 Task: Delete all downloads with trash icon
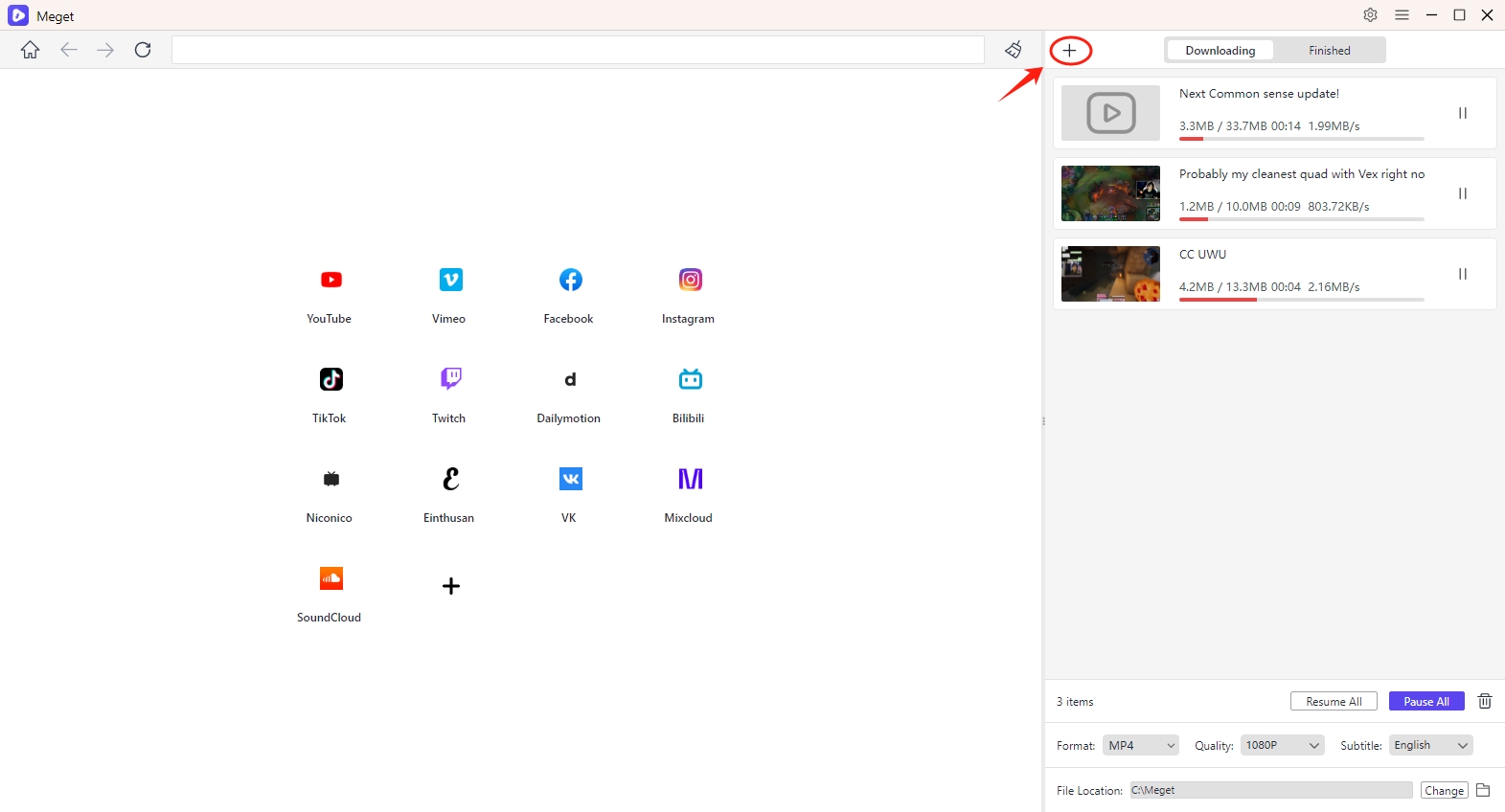click(1485, 701)
